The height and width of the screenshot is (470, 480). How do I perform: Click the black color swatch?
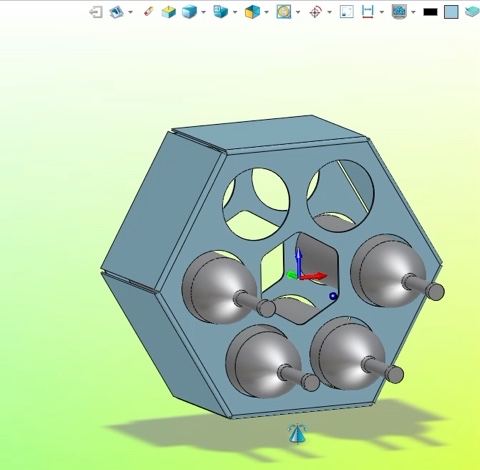[430, 12]
